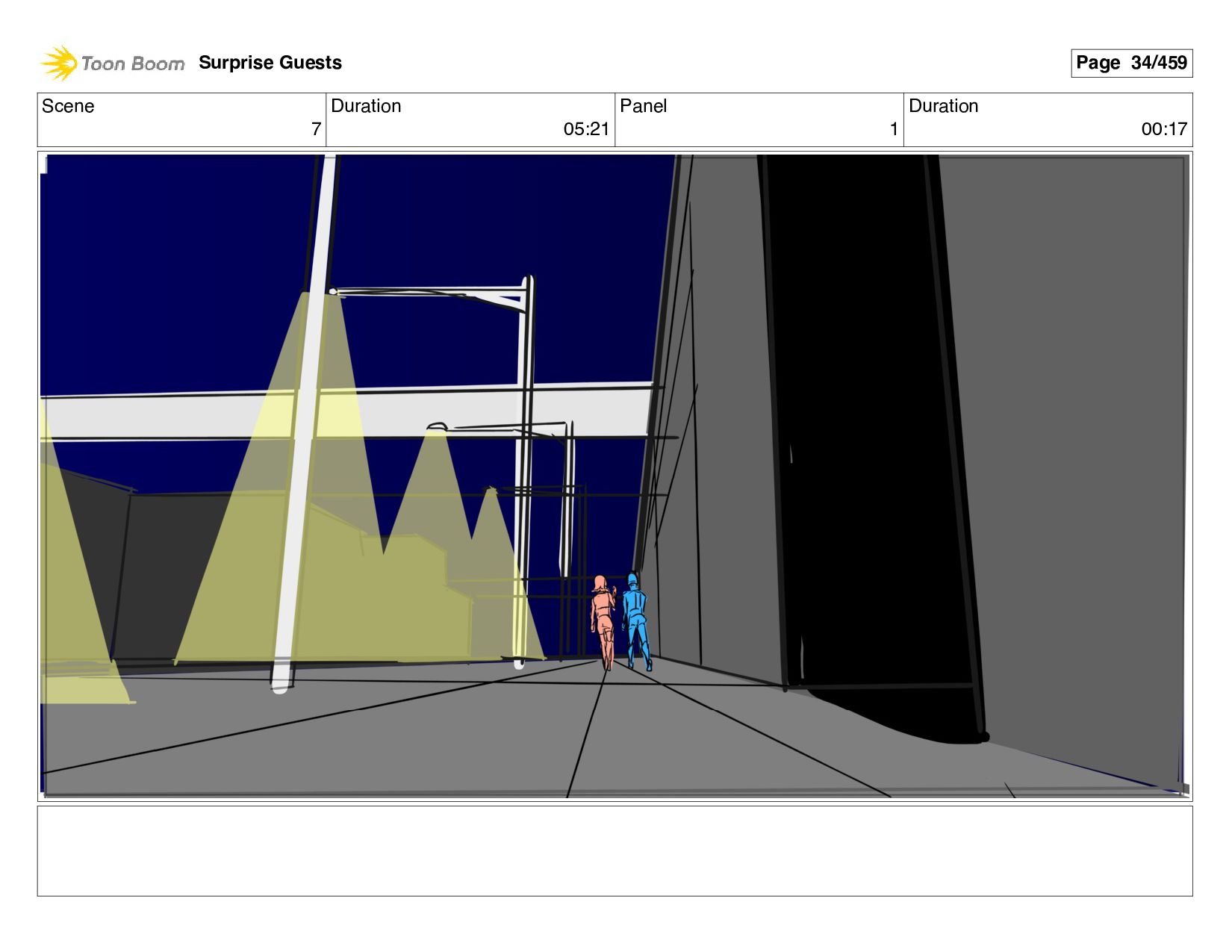The image size is (1232, 952).
Task: Click the scene 'Duration' label
Action: point(366,106)
